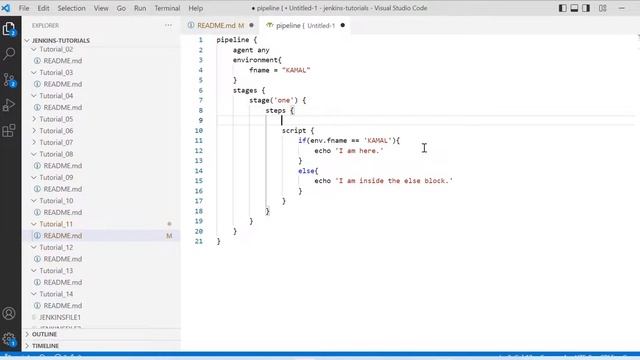Click line number 11 in gutter
The image size is (640, 360).
point(198,141)
